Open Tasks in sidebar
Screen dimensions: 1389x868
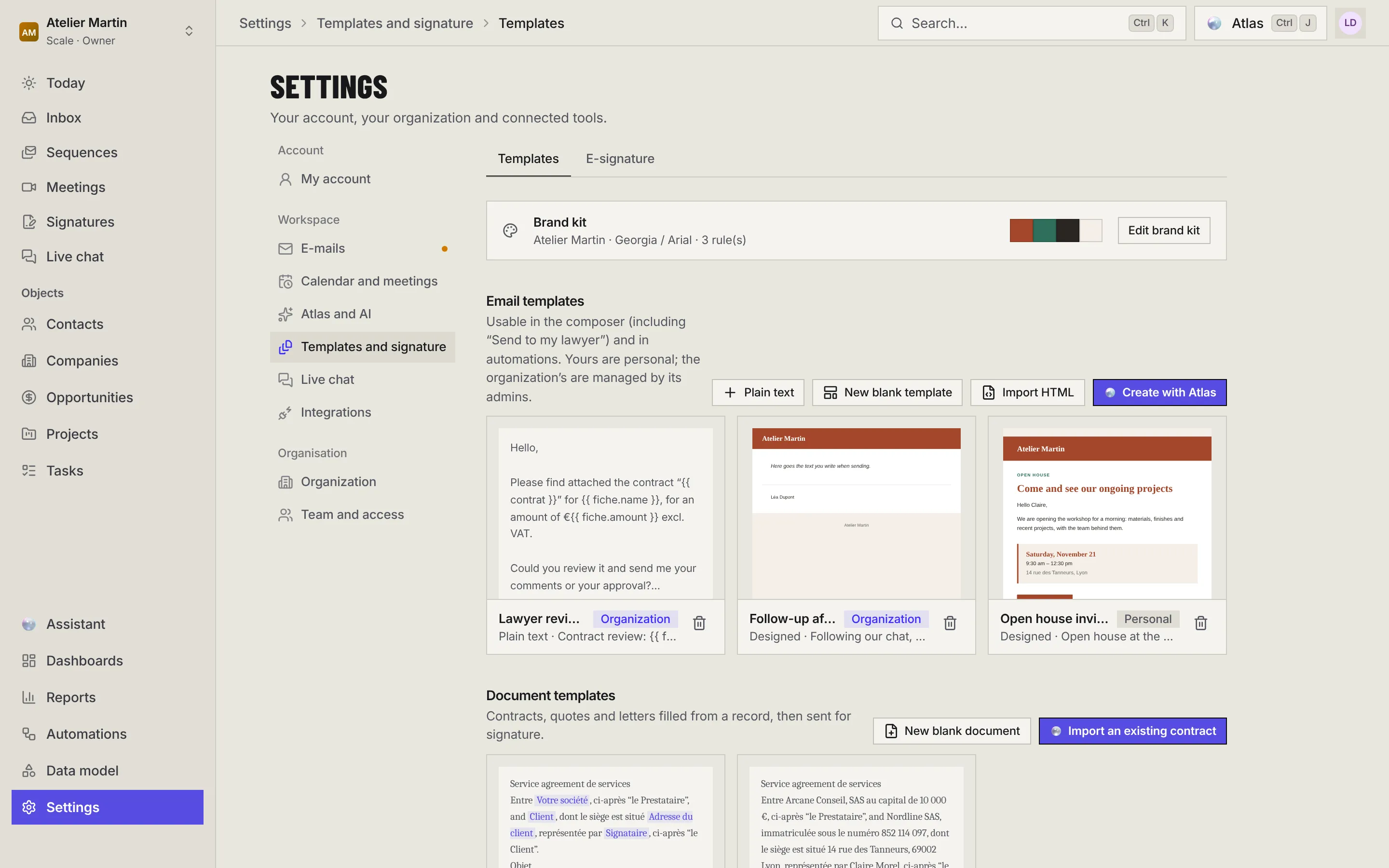108,471
